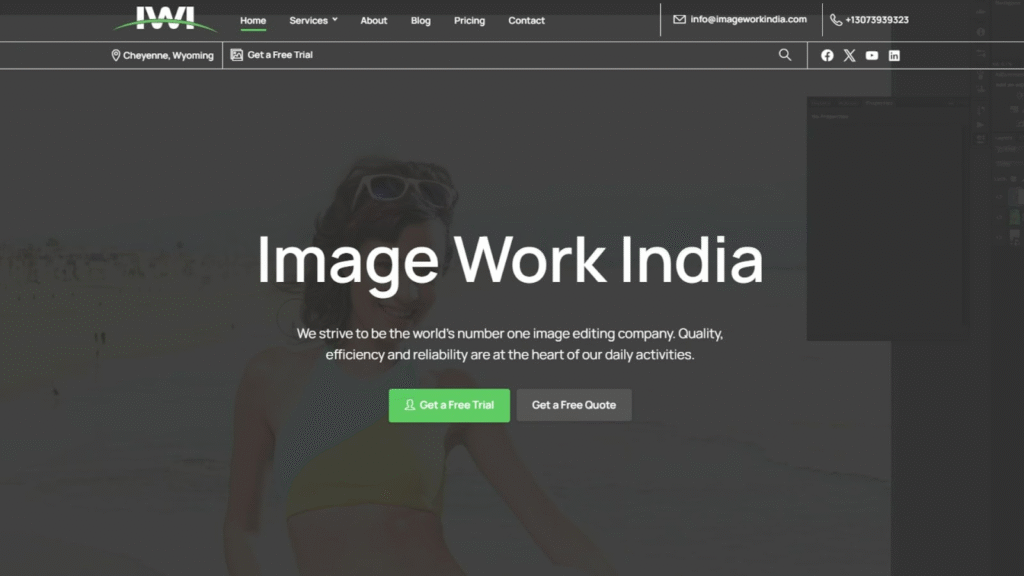Viewport: 1024px width, 576px height.
Task: Open the Get a Free Trial link in top bar
Action: pyautogui.click(x=280, y=55)
